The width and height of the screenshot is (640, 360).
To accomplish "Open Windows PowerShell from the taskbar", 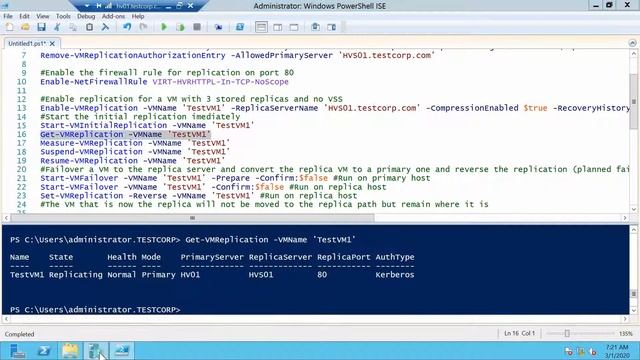I will coord(44,351).
